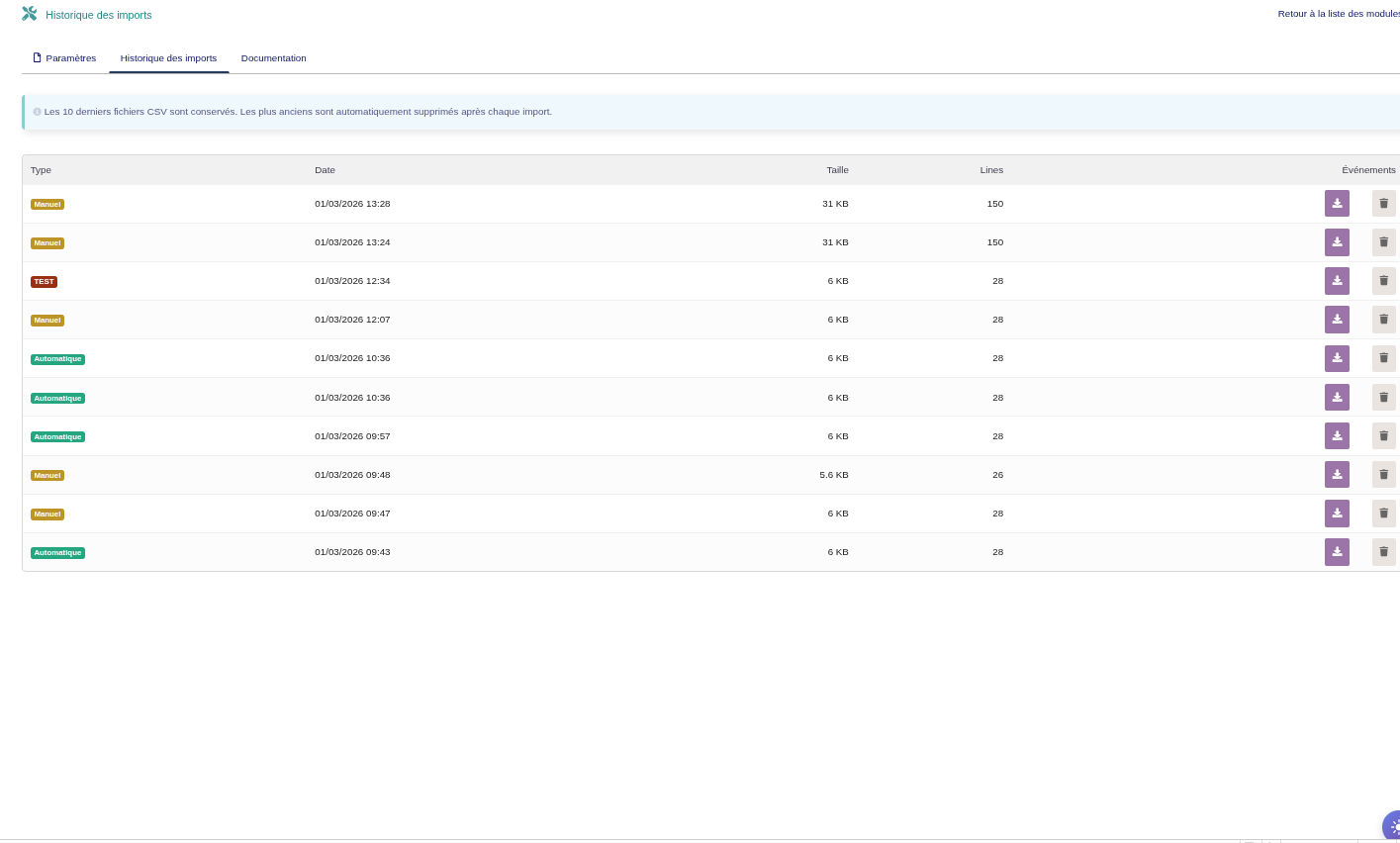Open the floating round widget at bottom right
Viewport: 1400px width, 843px height.
pyautogui.click(x=1393, y=826)
